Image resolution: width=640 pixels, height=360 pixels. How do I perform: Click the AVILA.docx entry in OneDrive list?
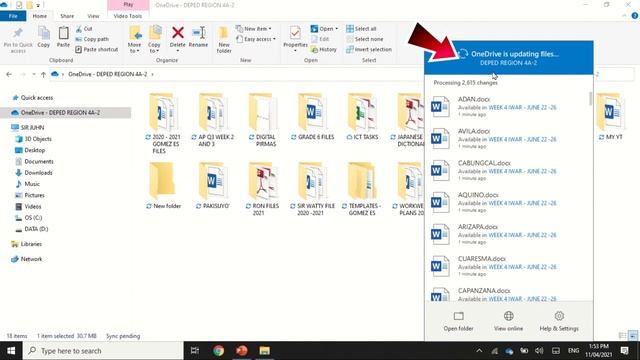tap(508, 139)
